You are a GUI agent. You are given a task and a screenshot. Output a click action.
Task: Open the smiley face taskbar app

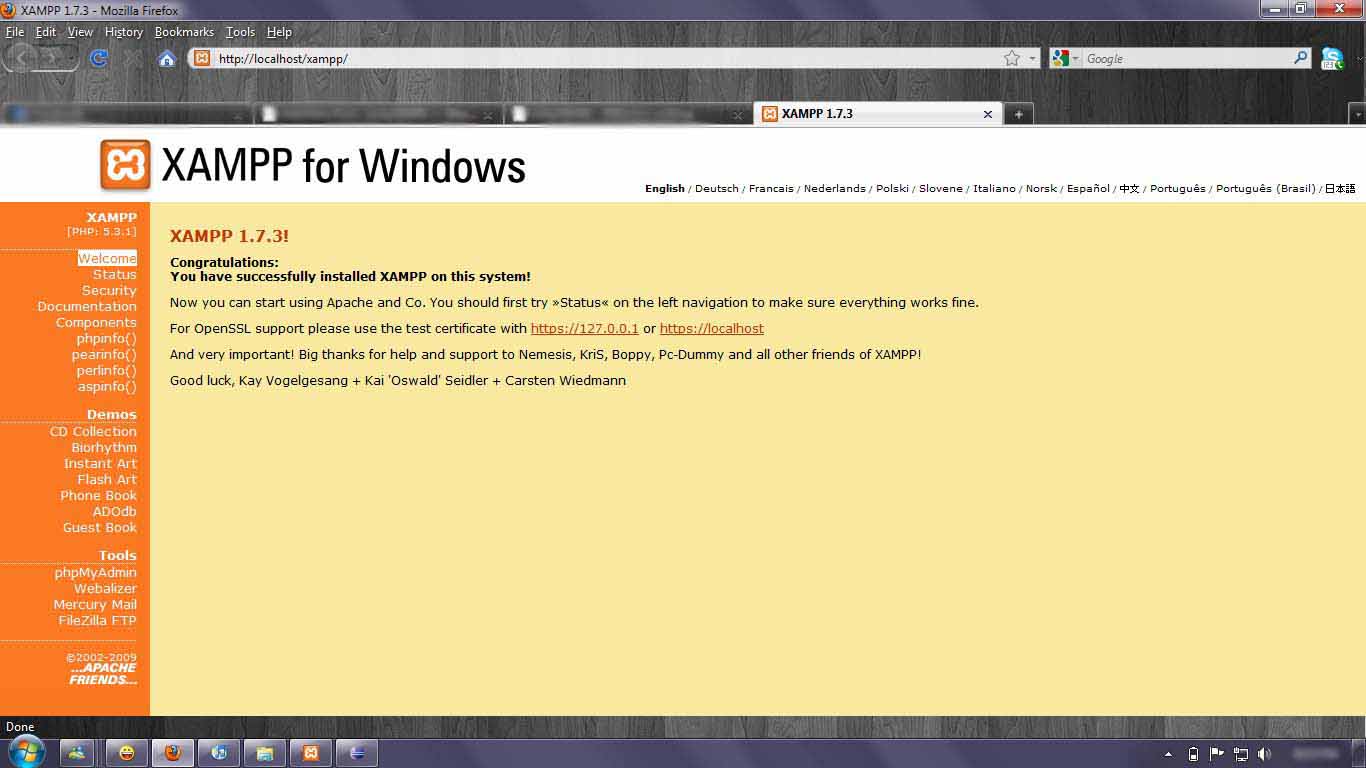[126, 753]
